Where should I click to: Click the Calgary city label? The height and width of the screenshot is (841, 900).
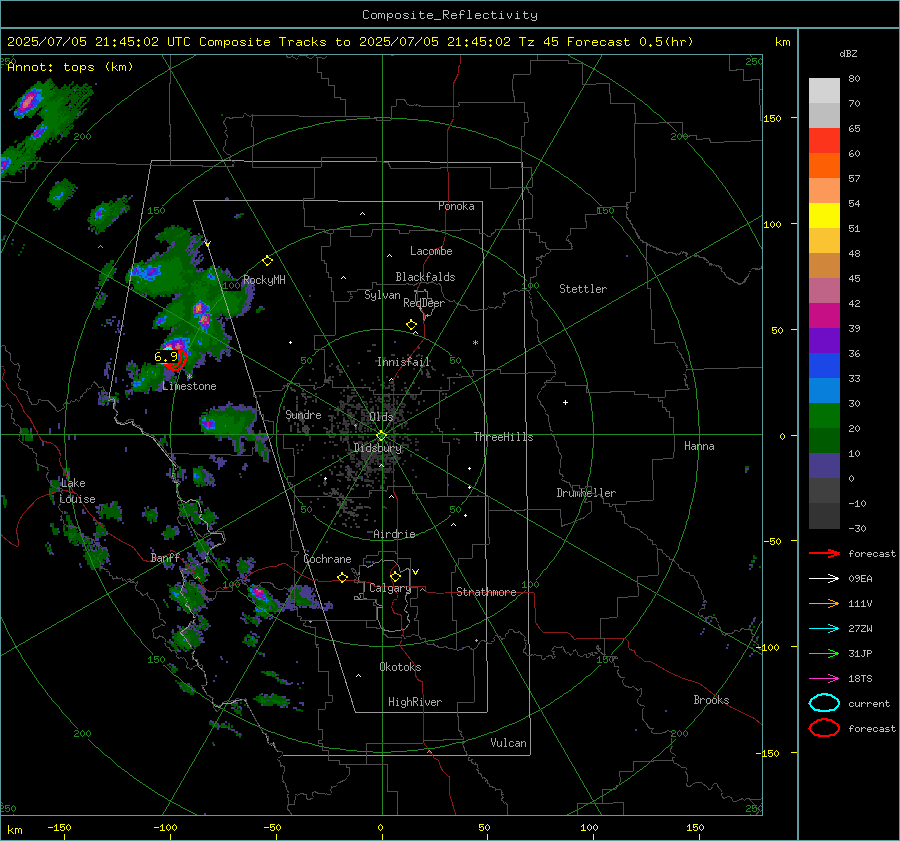coord(390,588)
